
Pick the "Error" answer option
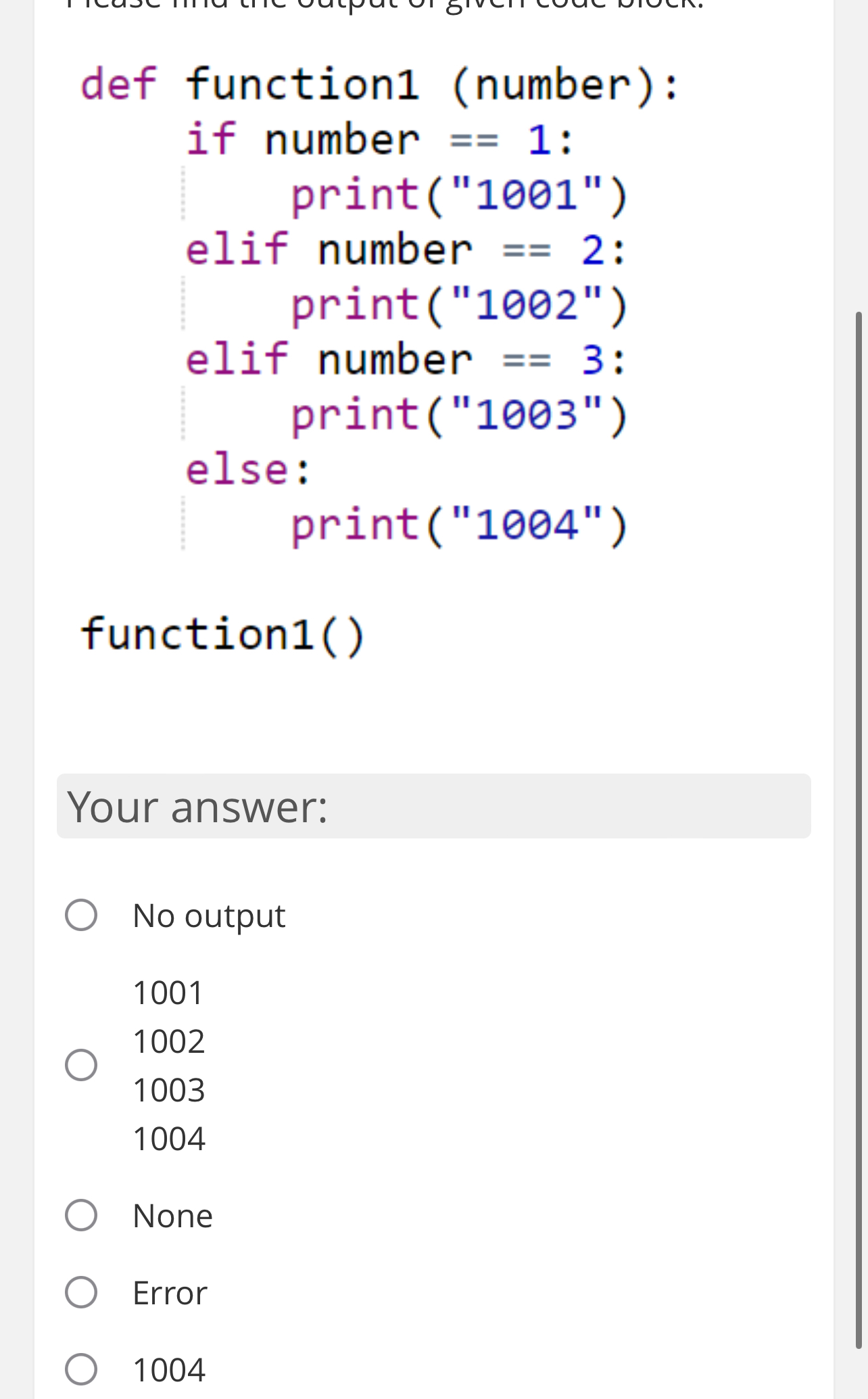pyautogui.click(x=82, y=1293)
